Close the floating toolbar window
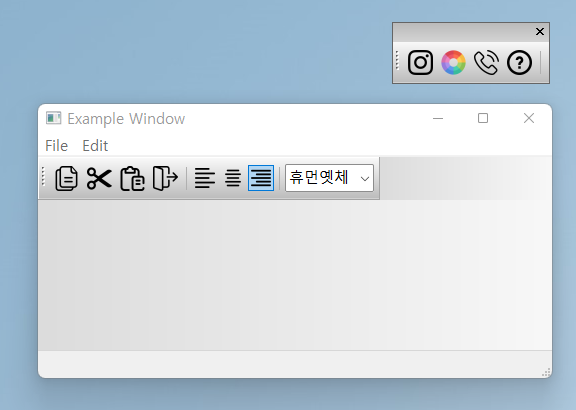Screen dimensions: 576x410 coord(540,32)
